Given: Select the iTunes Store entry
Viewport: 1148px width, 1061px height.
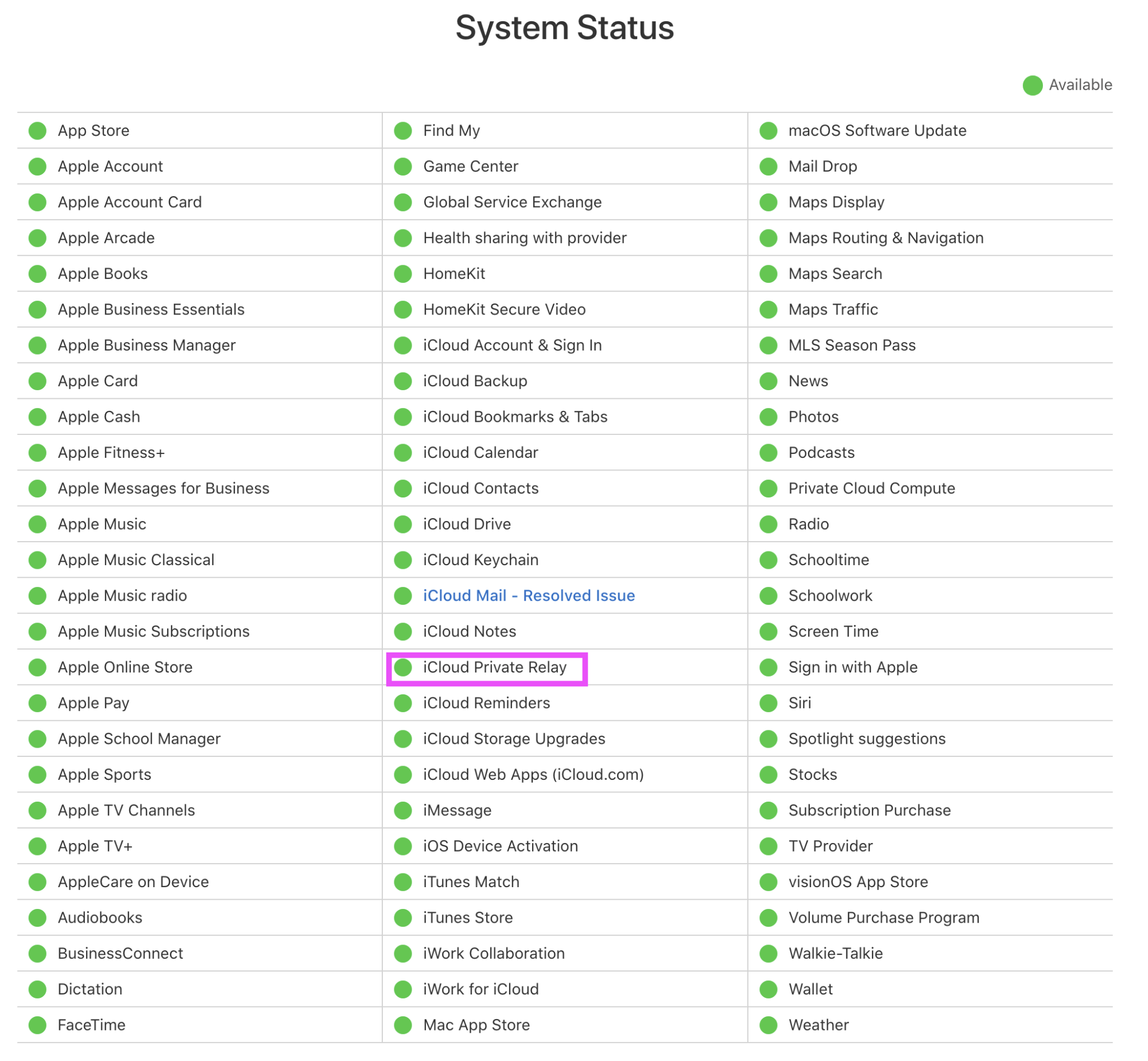Looking at the screenshot, I should tap(468, 919).
